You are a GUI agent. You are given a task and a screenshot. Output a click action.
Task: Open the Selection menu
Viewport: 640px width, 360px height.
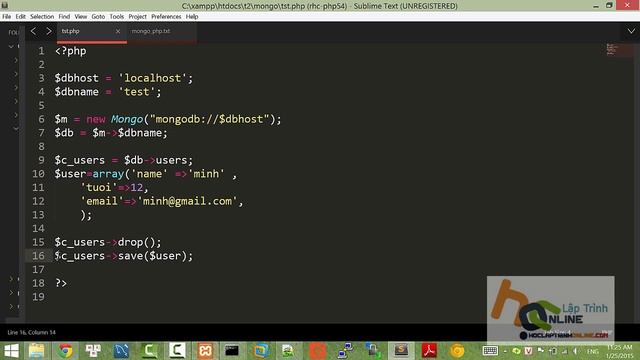(x=42, y=17)
